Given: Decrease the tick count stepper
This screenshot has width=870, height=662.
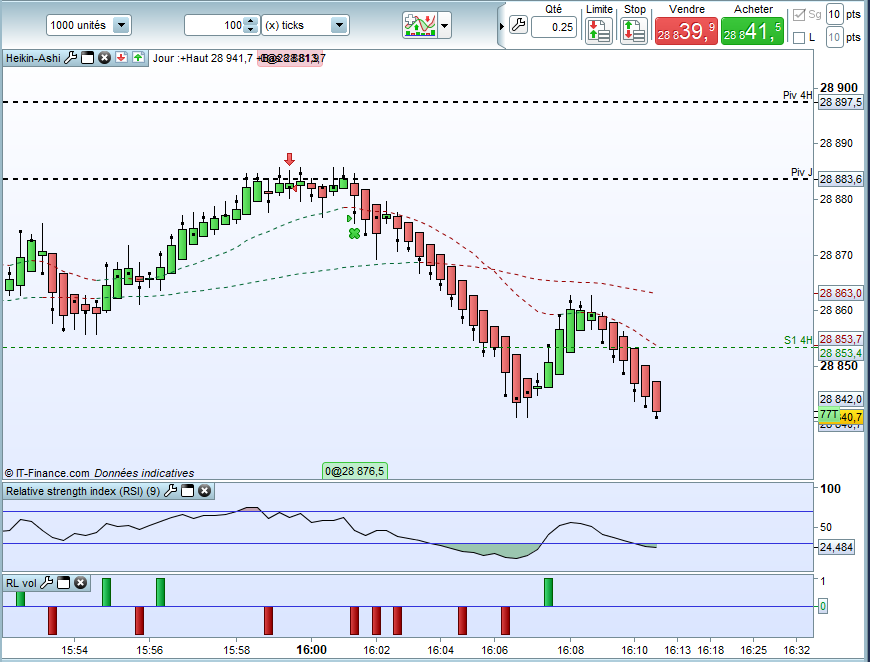Looking at the screenshot, I should click(x=251, y=29).
